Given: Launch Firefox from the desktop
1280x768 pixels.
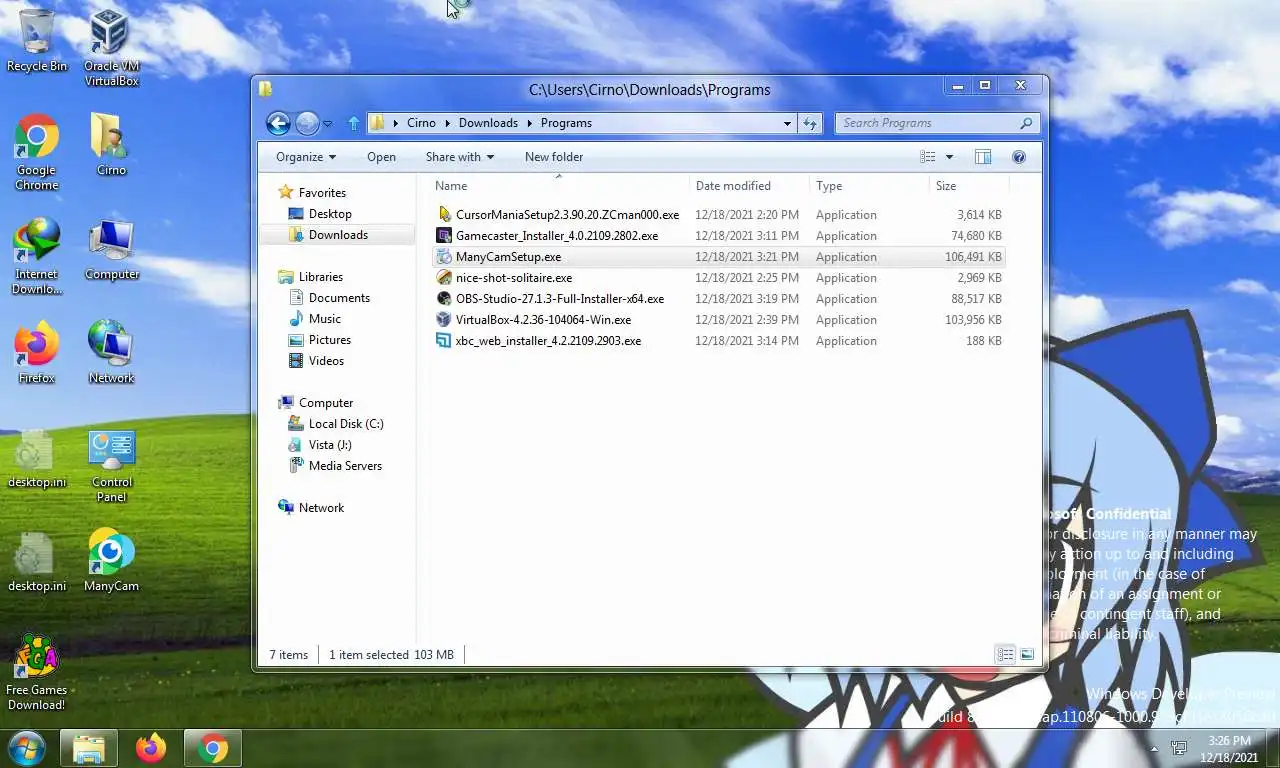Looking at the screenshot, I should click(x=37, y=352).
